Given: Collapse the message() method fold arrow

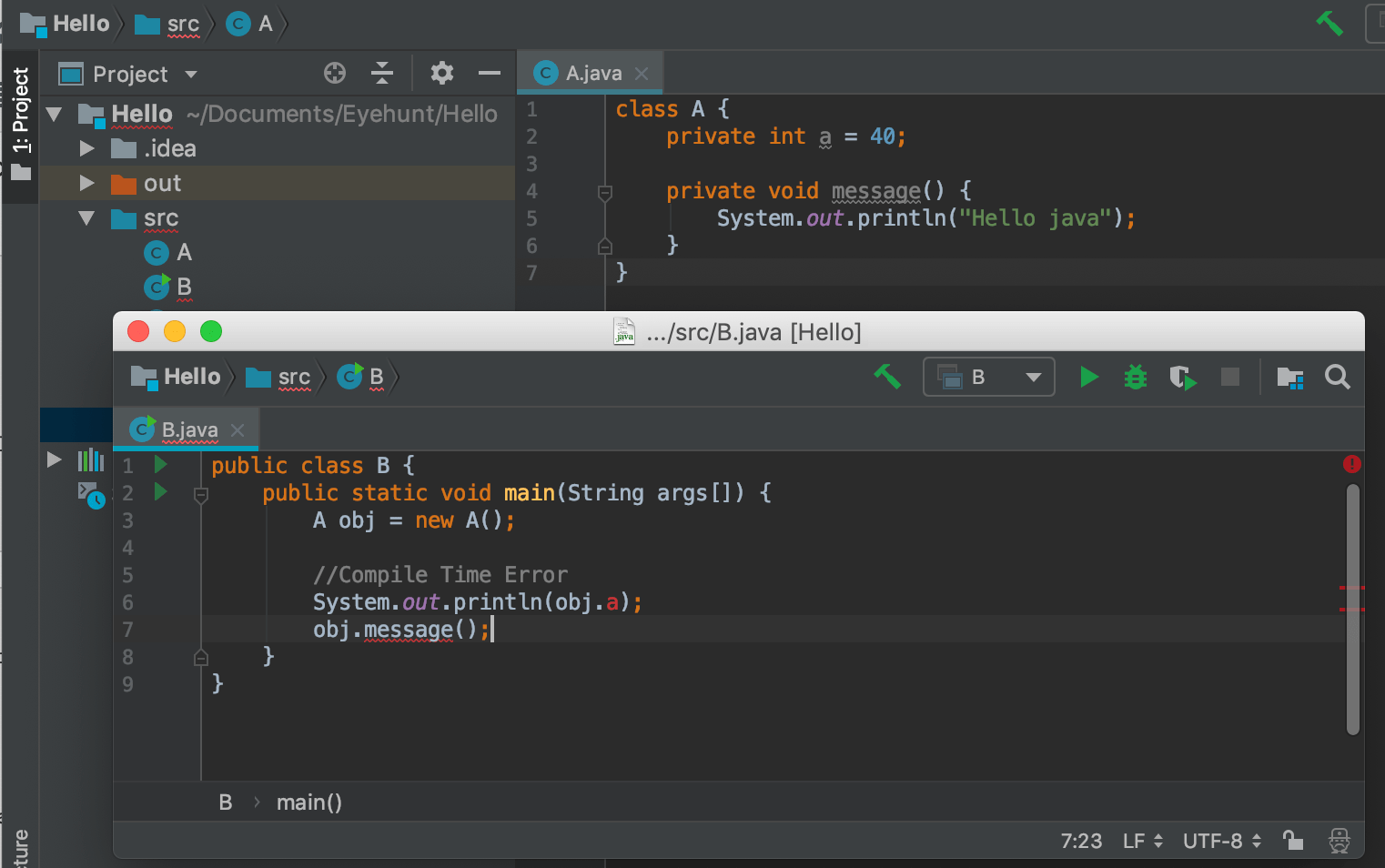Looking at the screenshot, I should (x=604, y=192).
